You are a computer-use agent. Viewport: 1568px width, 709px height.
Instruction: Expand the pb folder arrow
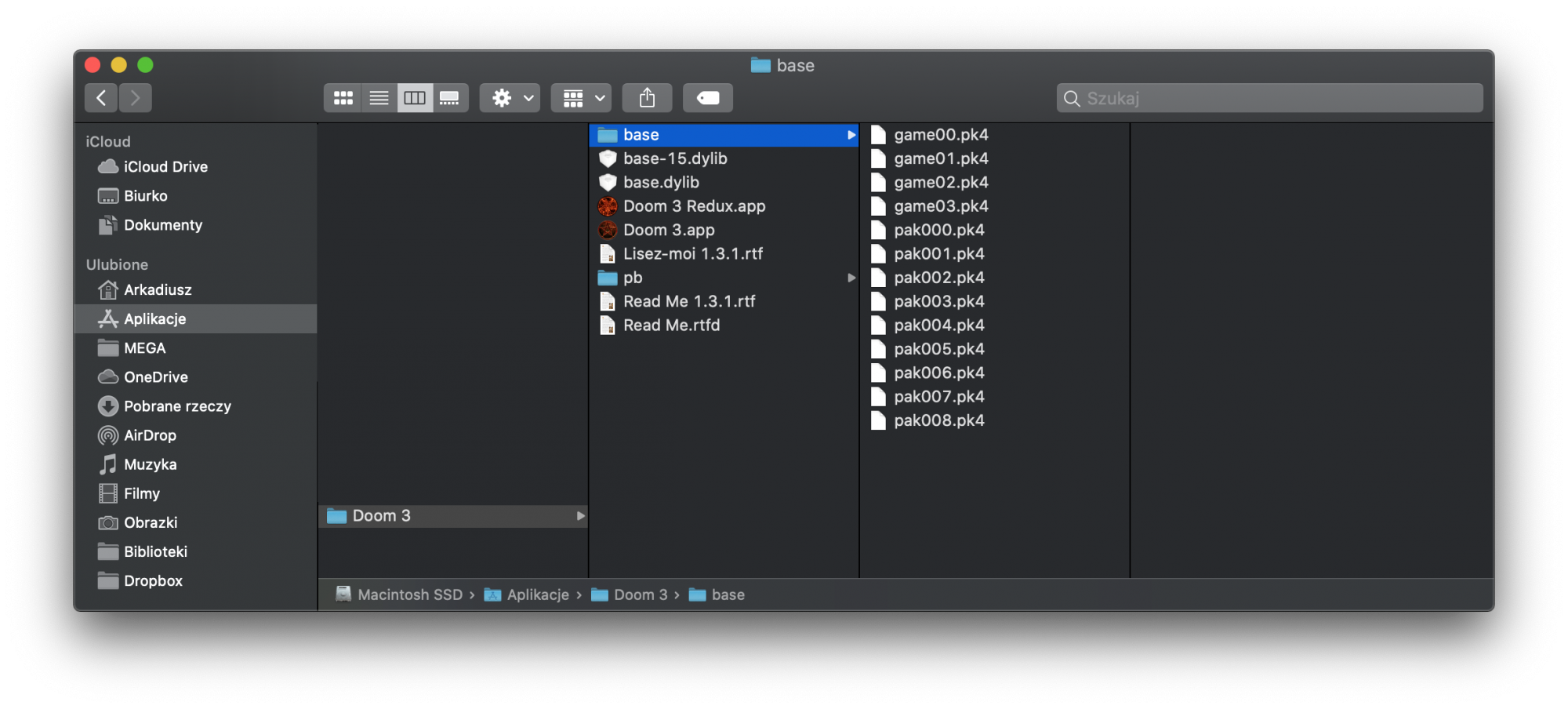(x=851, y=278)
